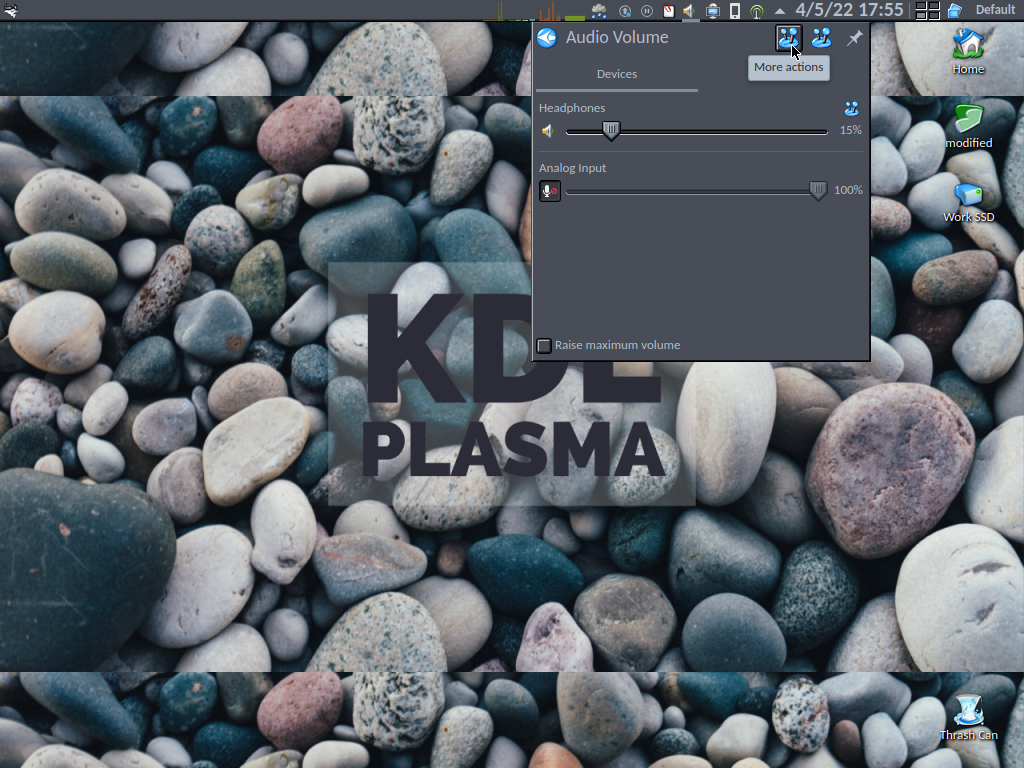Open the More actions menu button

click(x=788, y=38)
